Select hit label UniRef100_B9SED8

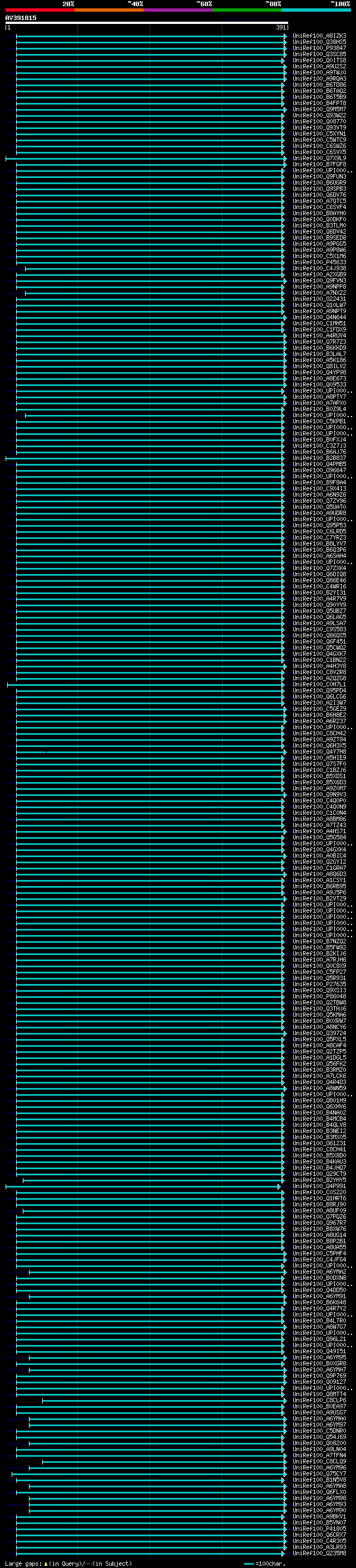click(319, 238)
